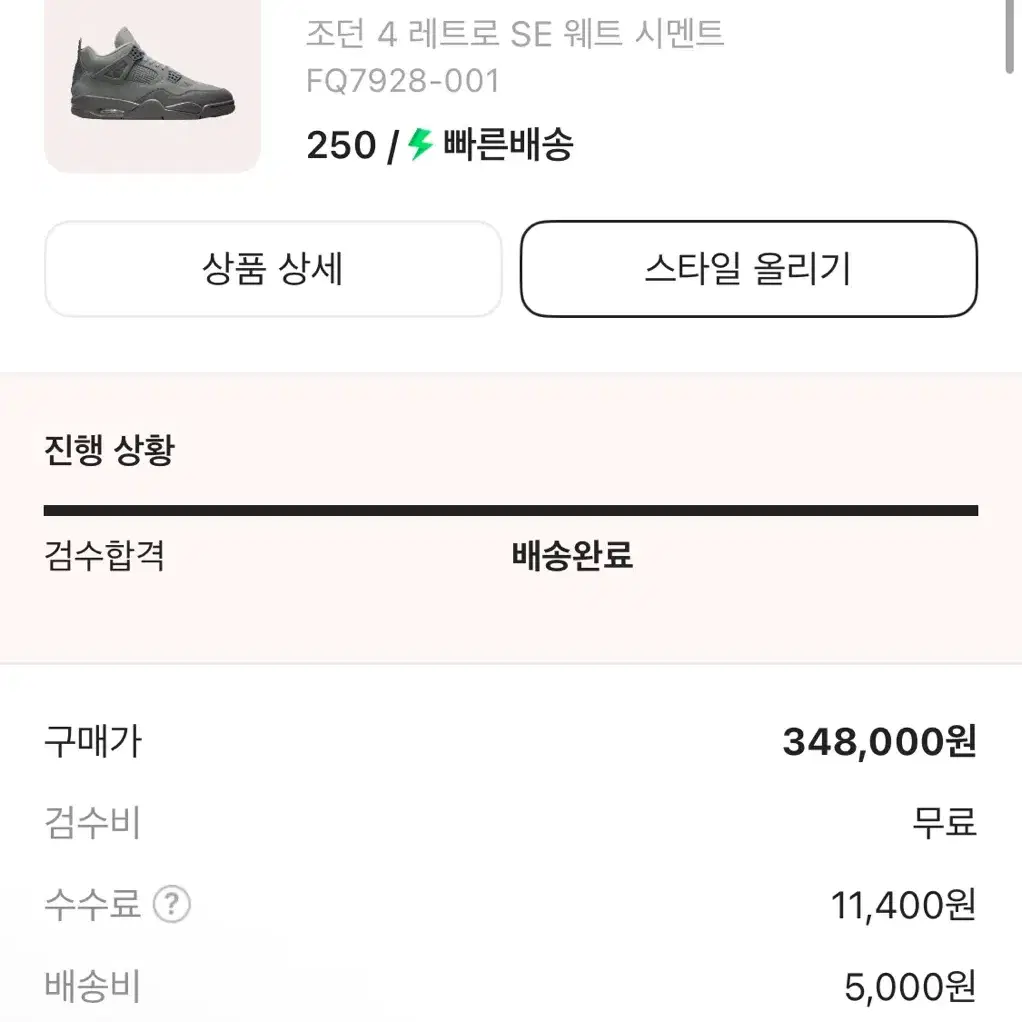Click the 348,000원 purchase price
Screen dimensions: 1022x1022
click(879, 742)
